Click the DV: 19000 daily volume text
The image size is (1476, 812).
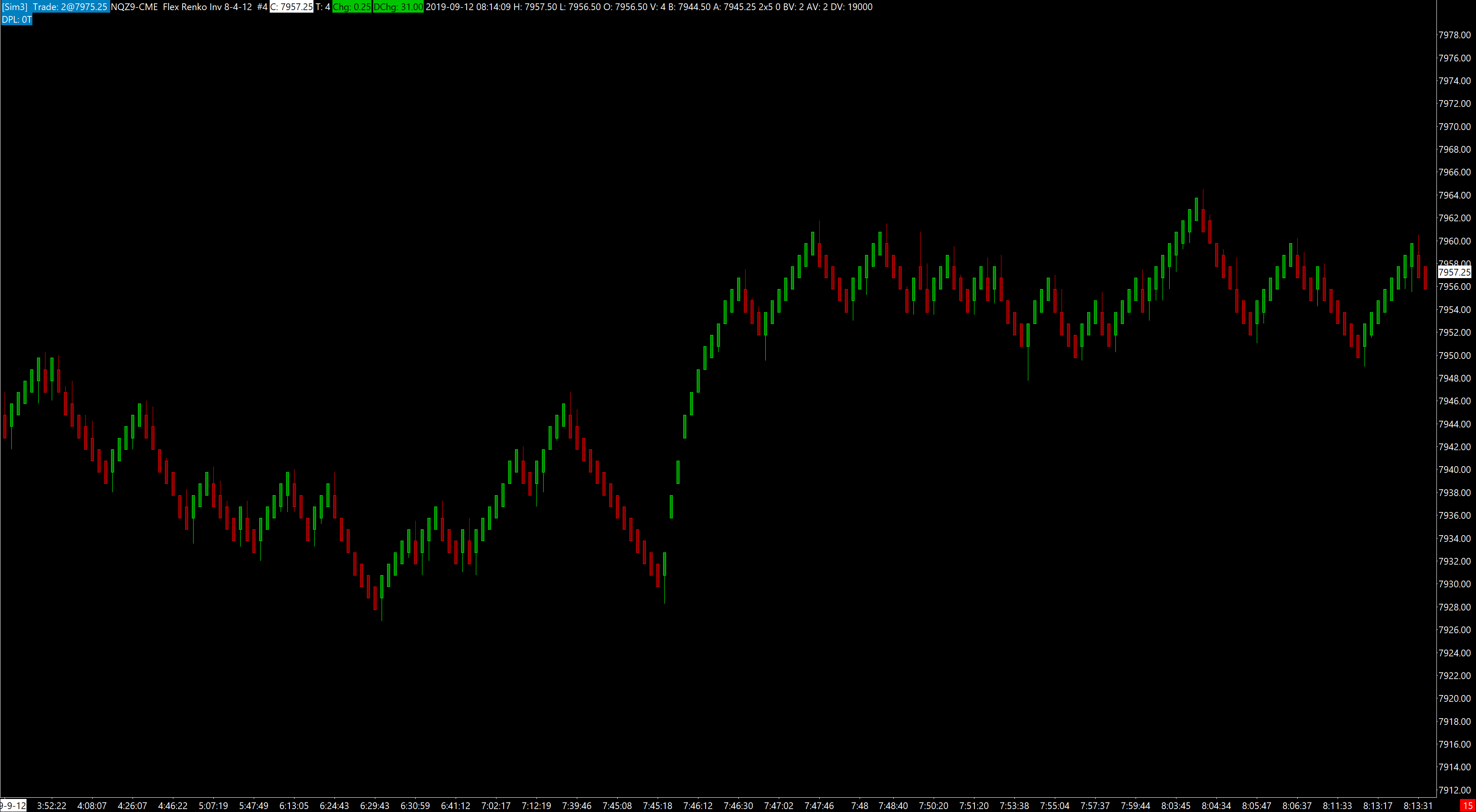point(852,7)
